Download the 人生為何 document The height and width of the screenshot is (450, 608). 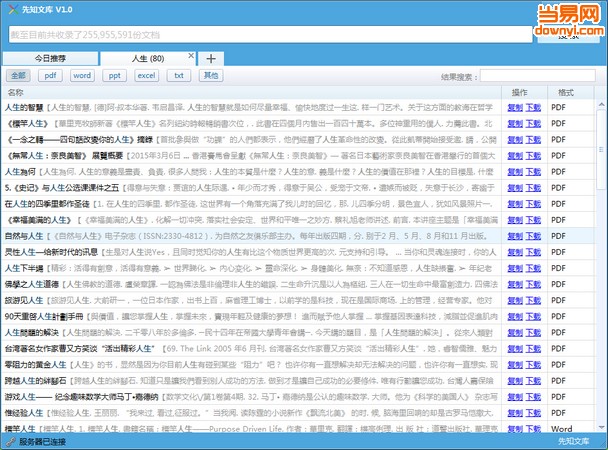pos(533,172)
